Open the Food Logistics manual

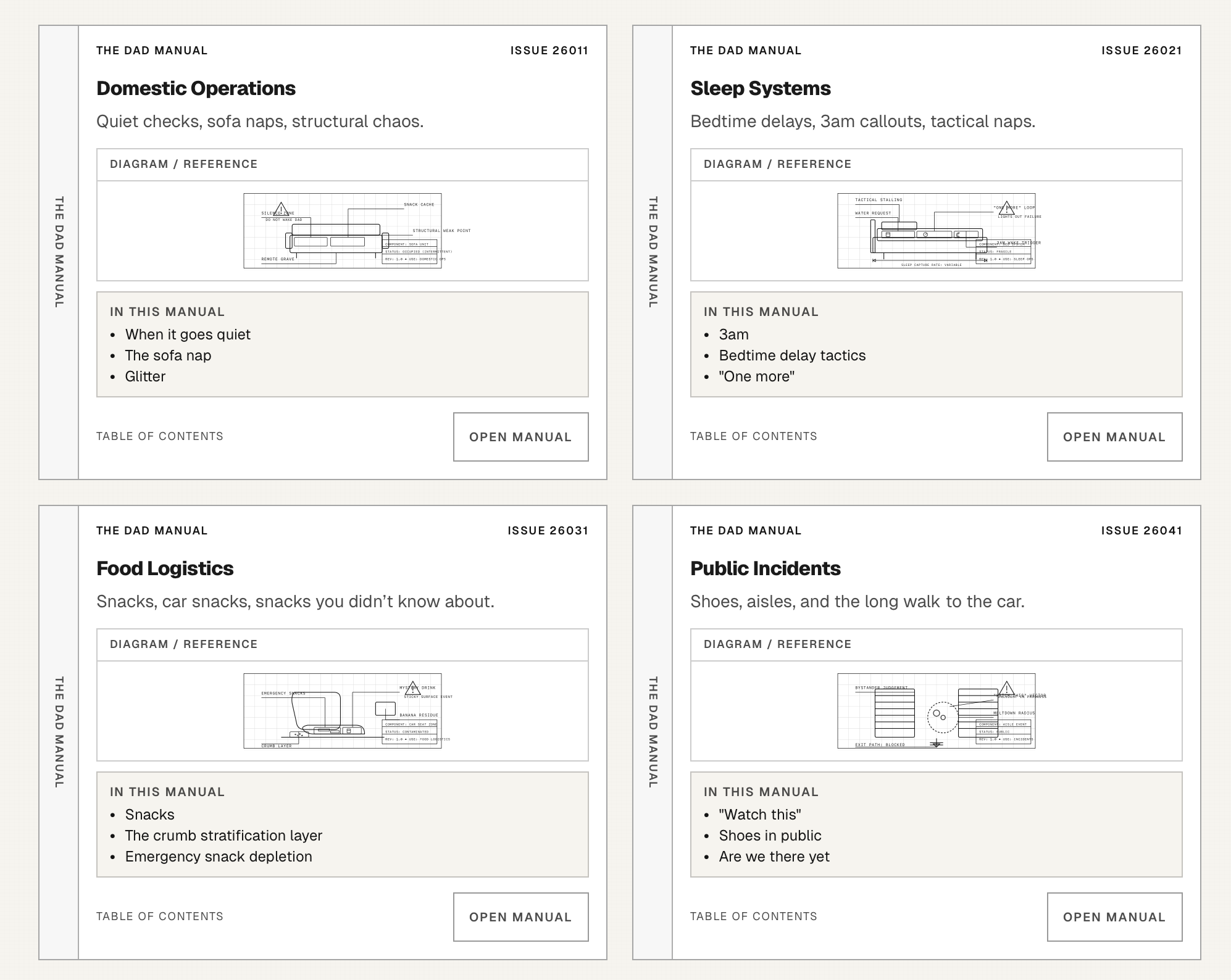520,917
